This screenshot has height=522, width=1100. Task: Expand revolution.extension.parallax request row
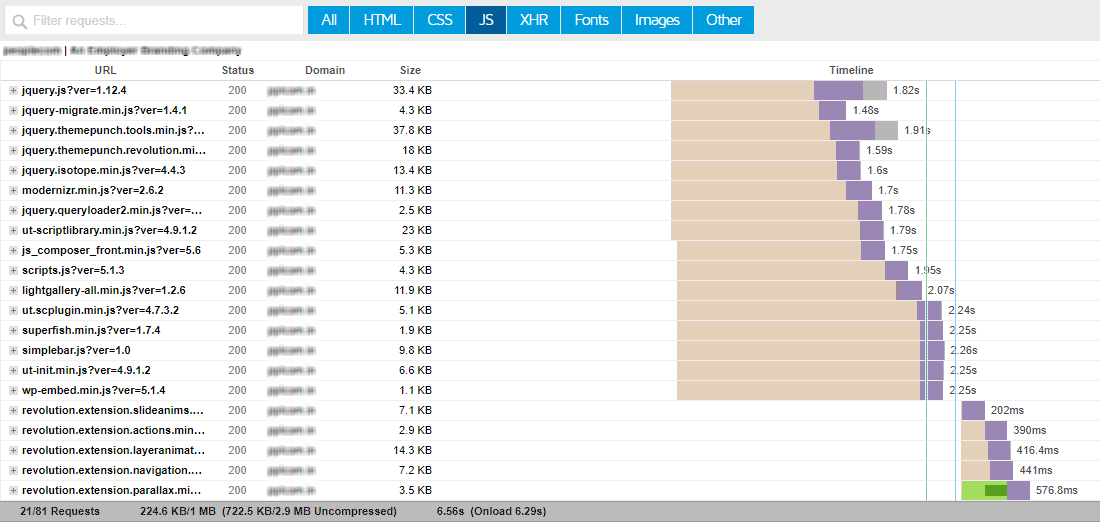[13, 491]
